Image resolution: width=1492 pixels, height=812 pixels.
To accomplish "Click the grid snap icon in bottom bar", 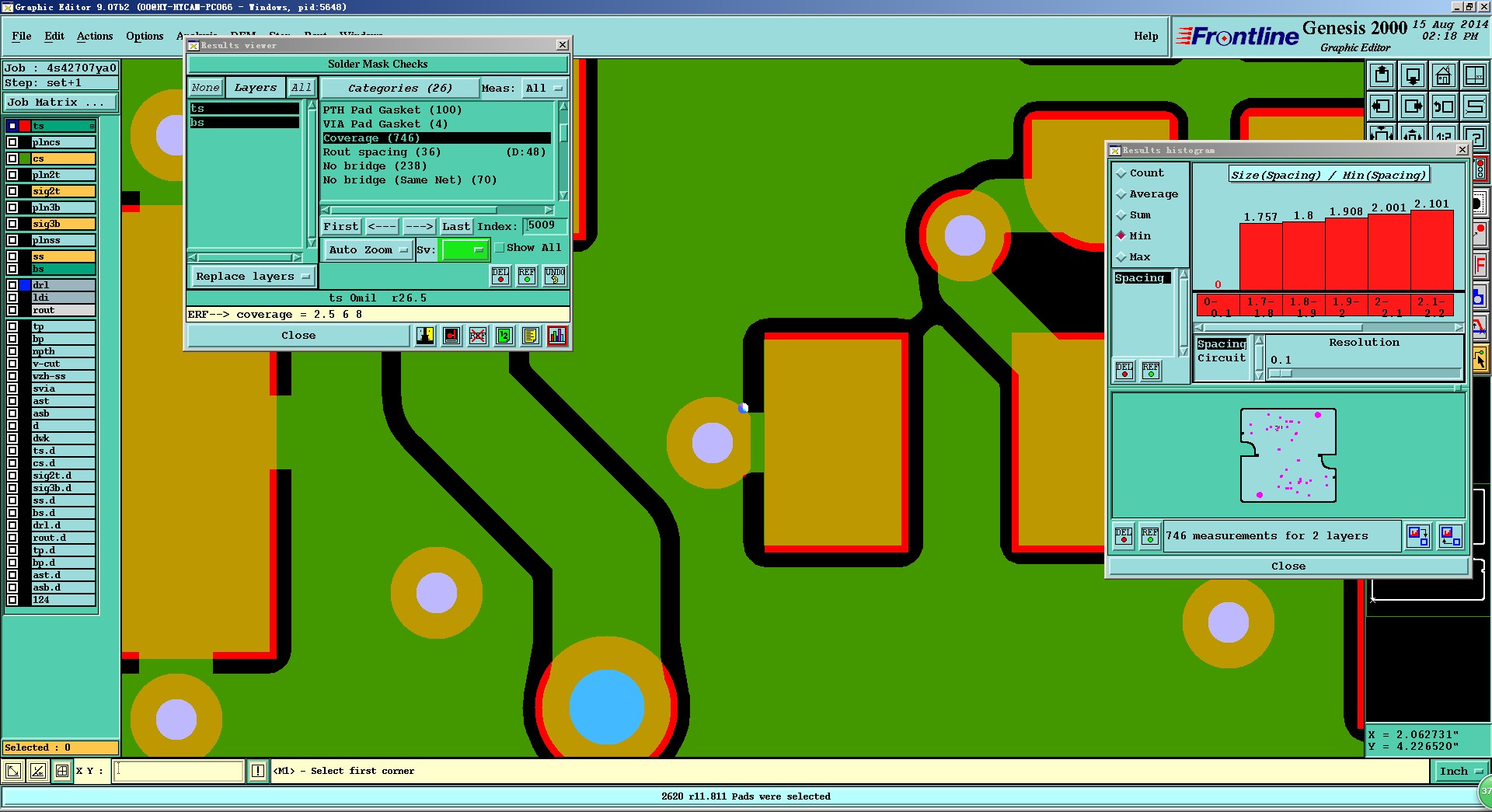I will pyautogui.click(x=62, y=771).
